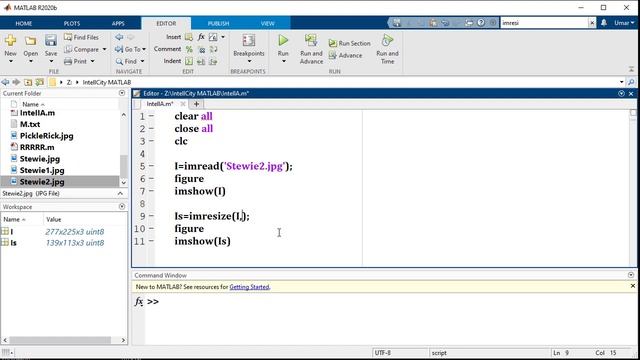Select RRRRR.m in Current Folder
This screenshot has width=640, height=360.
[x=37, y=147]
